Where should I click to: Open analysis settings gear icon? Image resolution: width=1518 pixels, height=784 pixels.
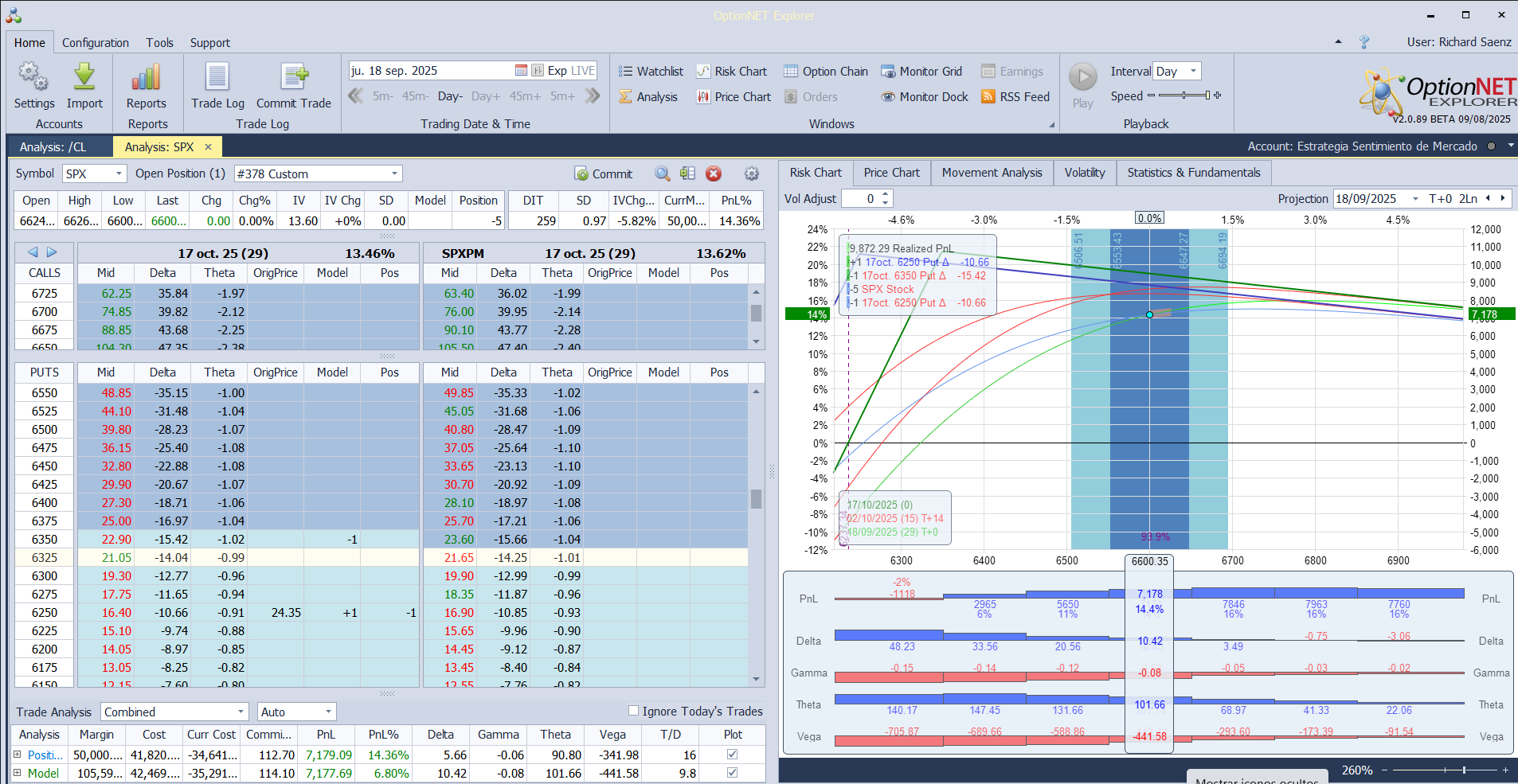(x=752, y=174)
